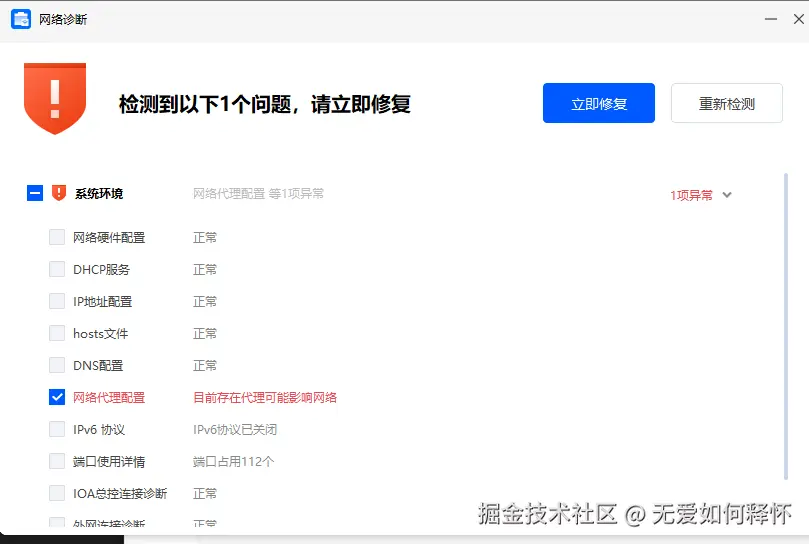Viewport: 809px width, 544px height.
Task: Click the vertical scrollbar of the list
Action: (x=786, y=326)
